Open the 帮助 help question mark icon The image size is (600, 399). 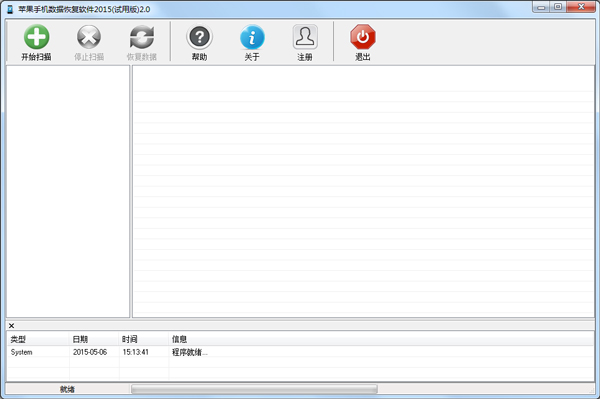(x=199, y=37)
